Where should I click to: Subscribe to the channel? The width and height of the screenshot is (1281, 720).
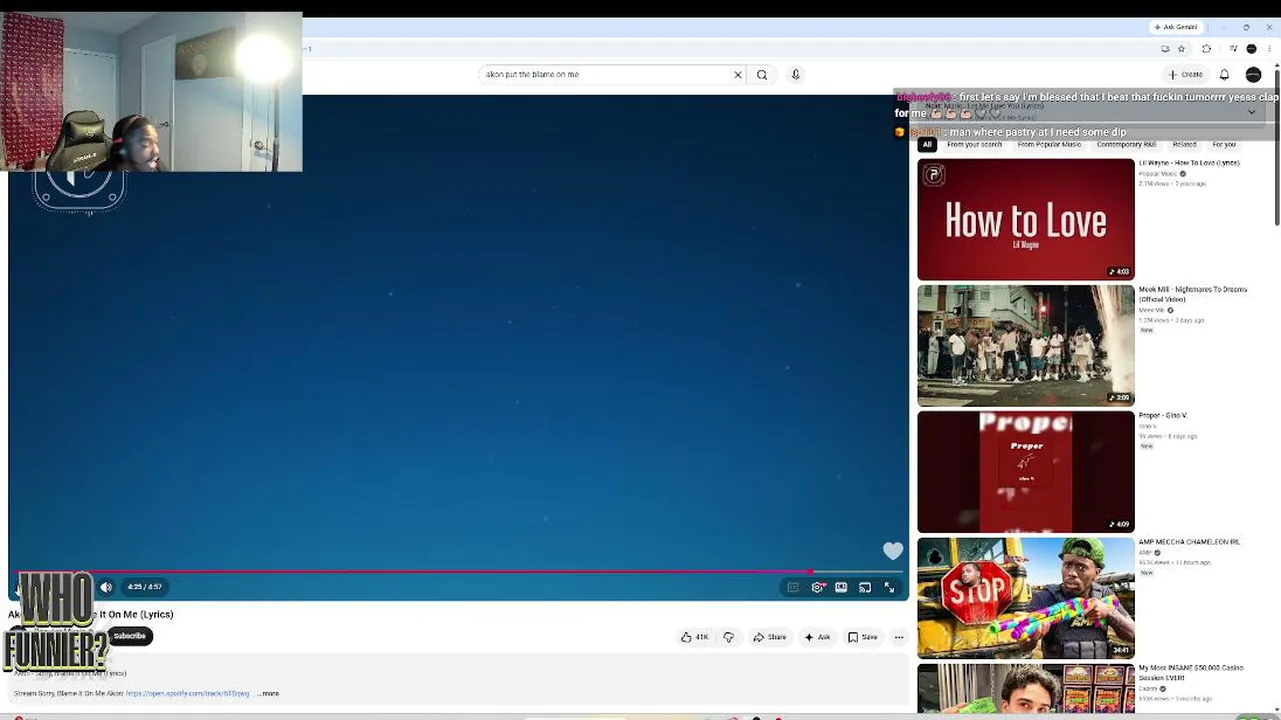pyautogui.click(x=129, y=636)
